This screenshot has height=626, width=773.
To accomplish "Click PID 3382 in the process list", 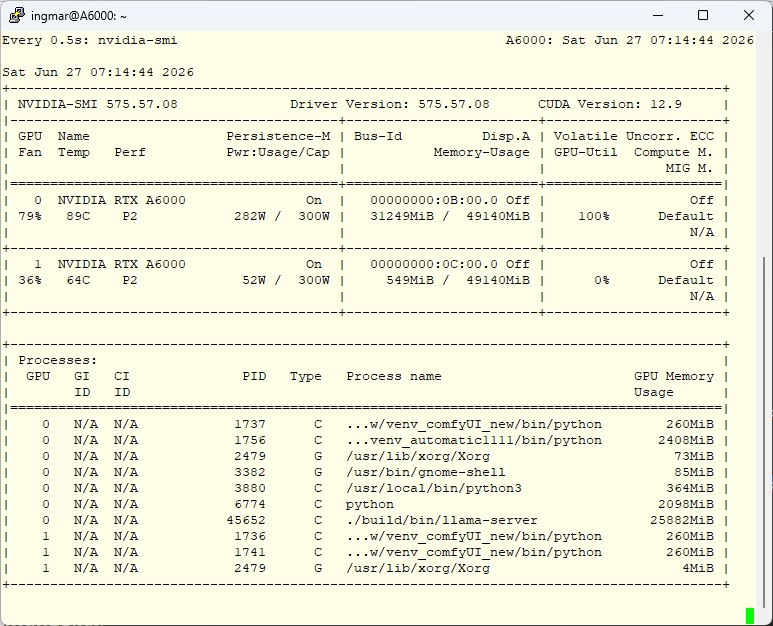I will tap(250, 472).
